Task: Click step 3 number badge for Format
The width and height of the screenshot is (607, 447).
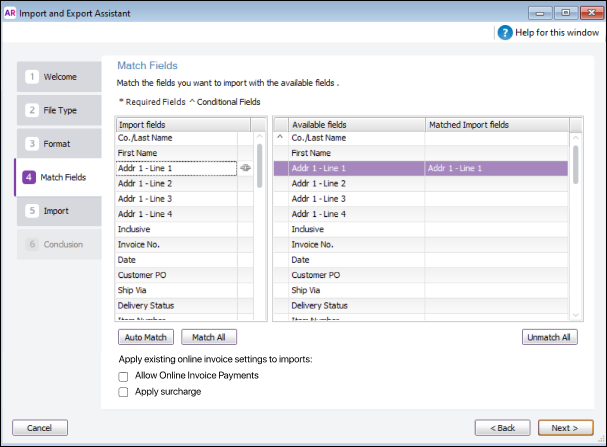Action: click(32, 144)
